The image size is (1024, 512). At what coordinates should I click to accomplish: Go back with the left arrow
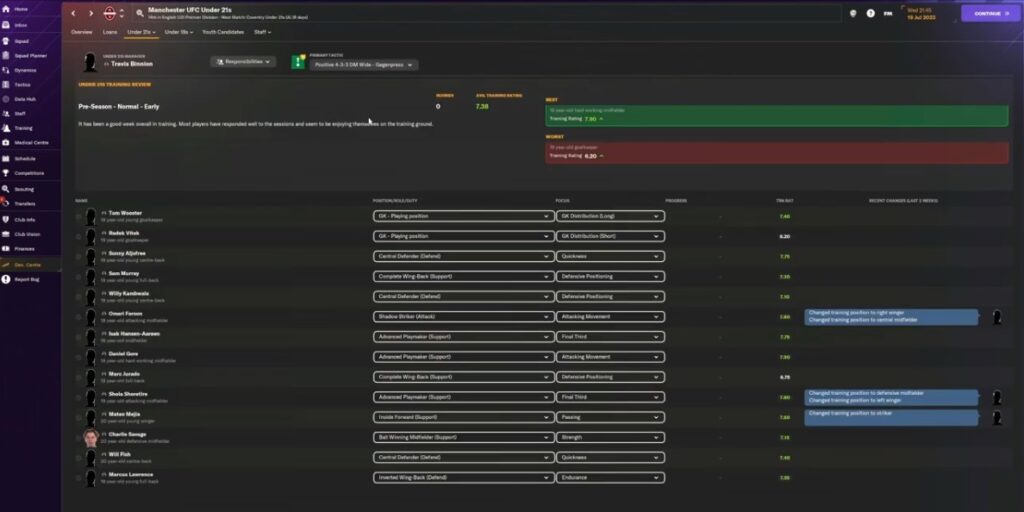pyautogui.click(x=73, y=13)
